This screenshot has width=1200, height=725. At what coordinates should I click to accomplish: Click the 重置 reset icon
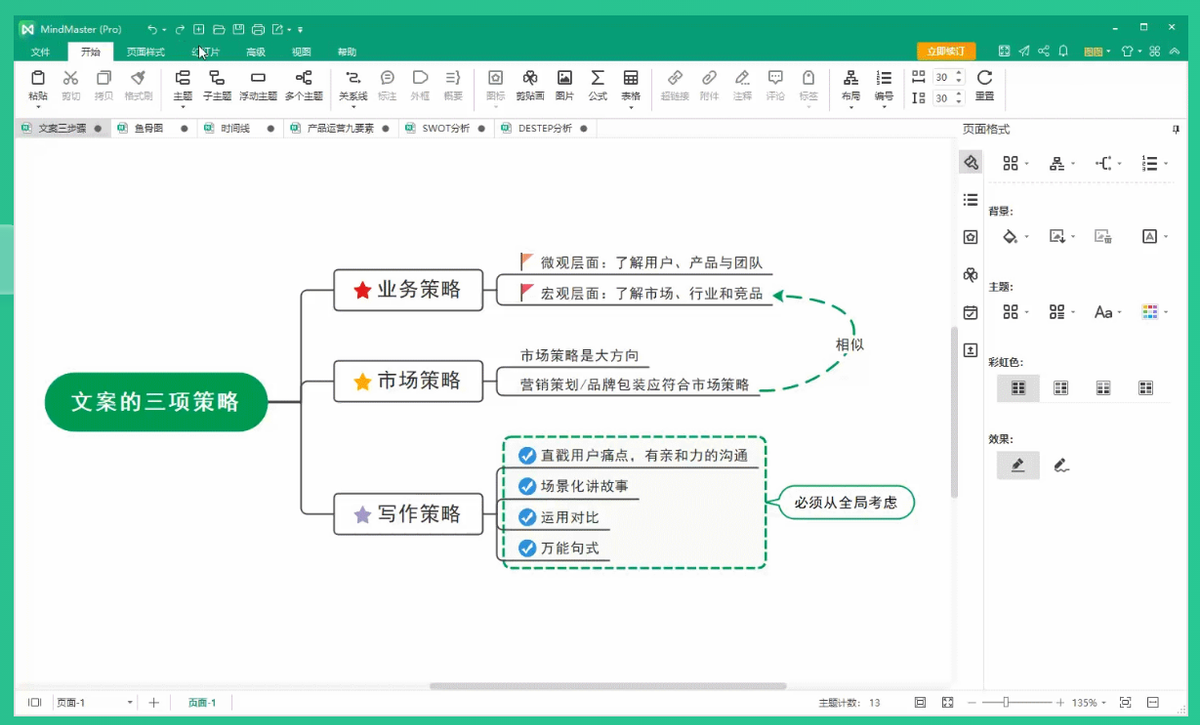[985, 78]
